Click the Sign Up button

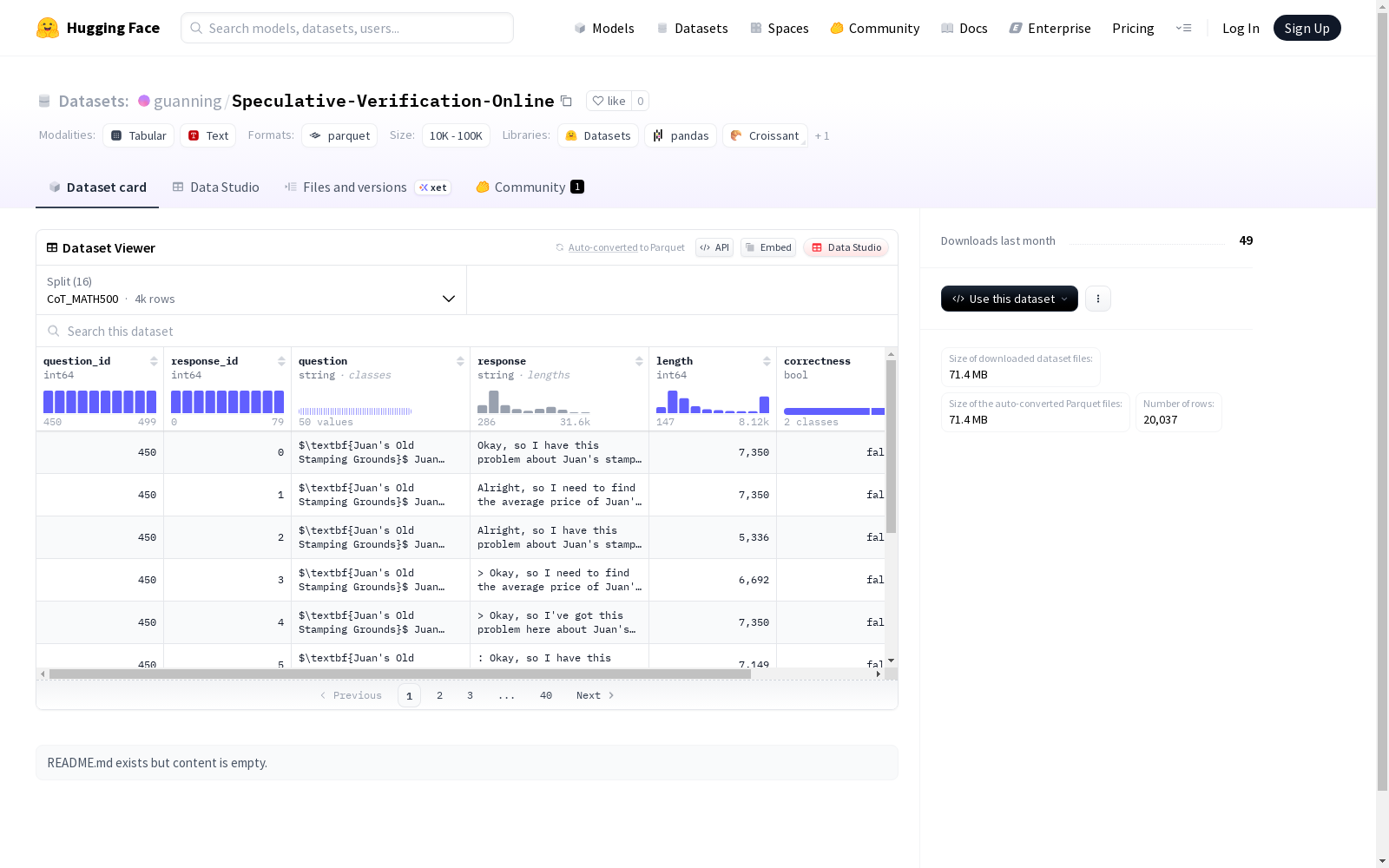click(x=1307, y=28)
